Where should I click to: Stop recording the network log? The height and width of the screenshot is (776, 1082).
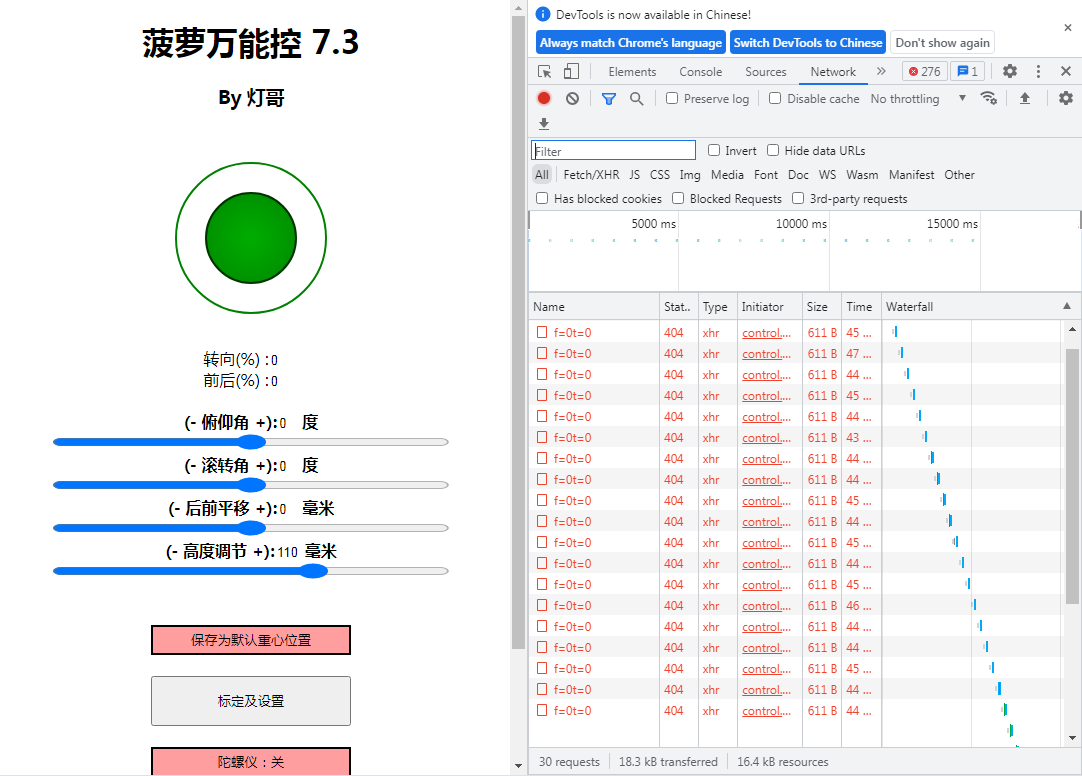[x=543, y=98]
